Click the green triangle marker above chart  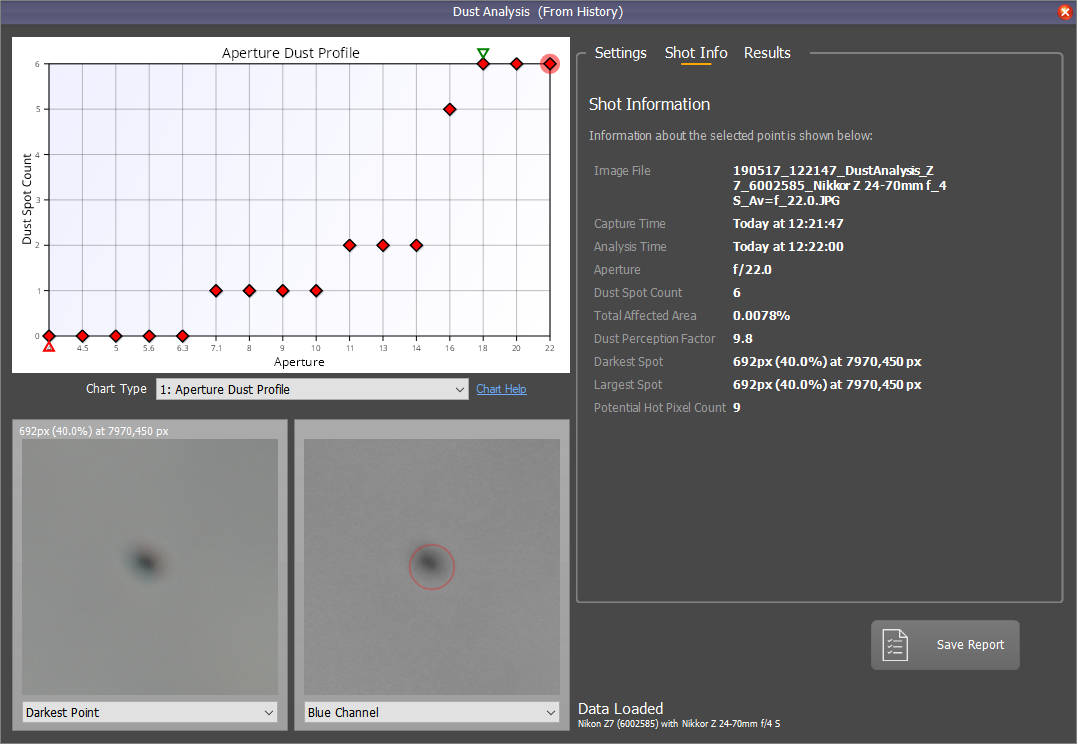[x=483, y=53]
